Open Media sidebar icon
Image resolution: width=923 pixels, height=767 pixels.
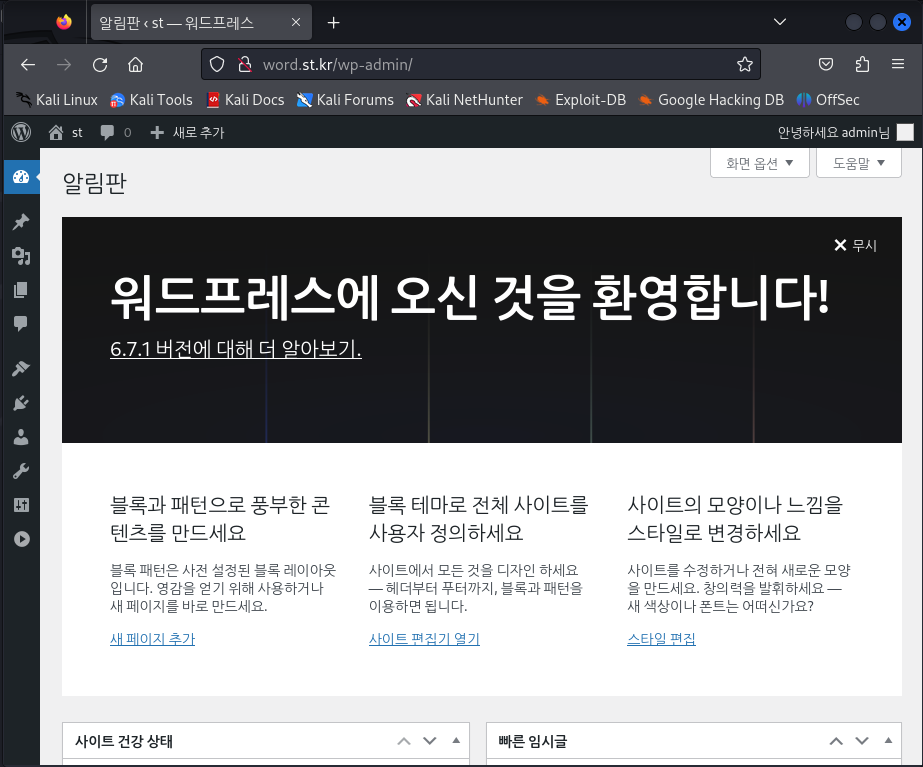coord(21,256)
